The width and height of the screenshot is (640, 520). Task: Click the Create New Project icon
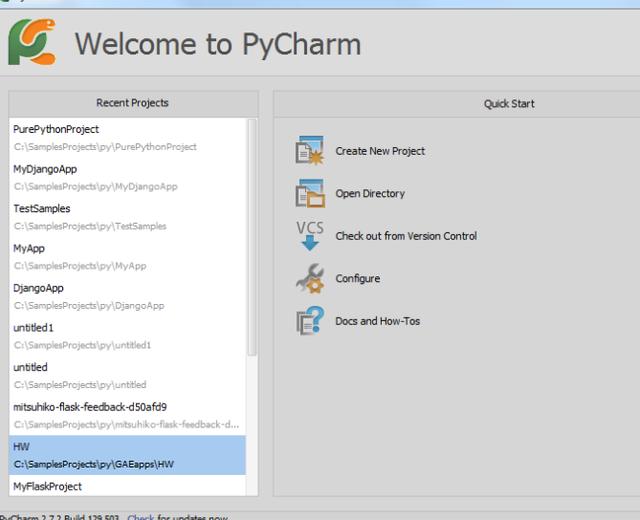click(310, 150)
